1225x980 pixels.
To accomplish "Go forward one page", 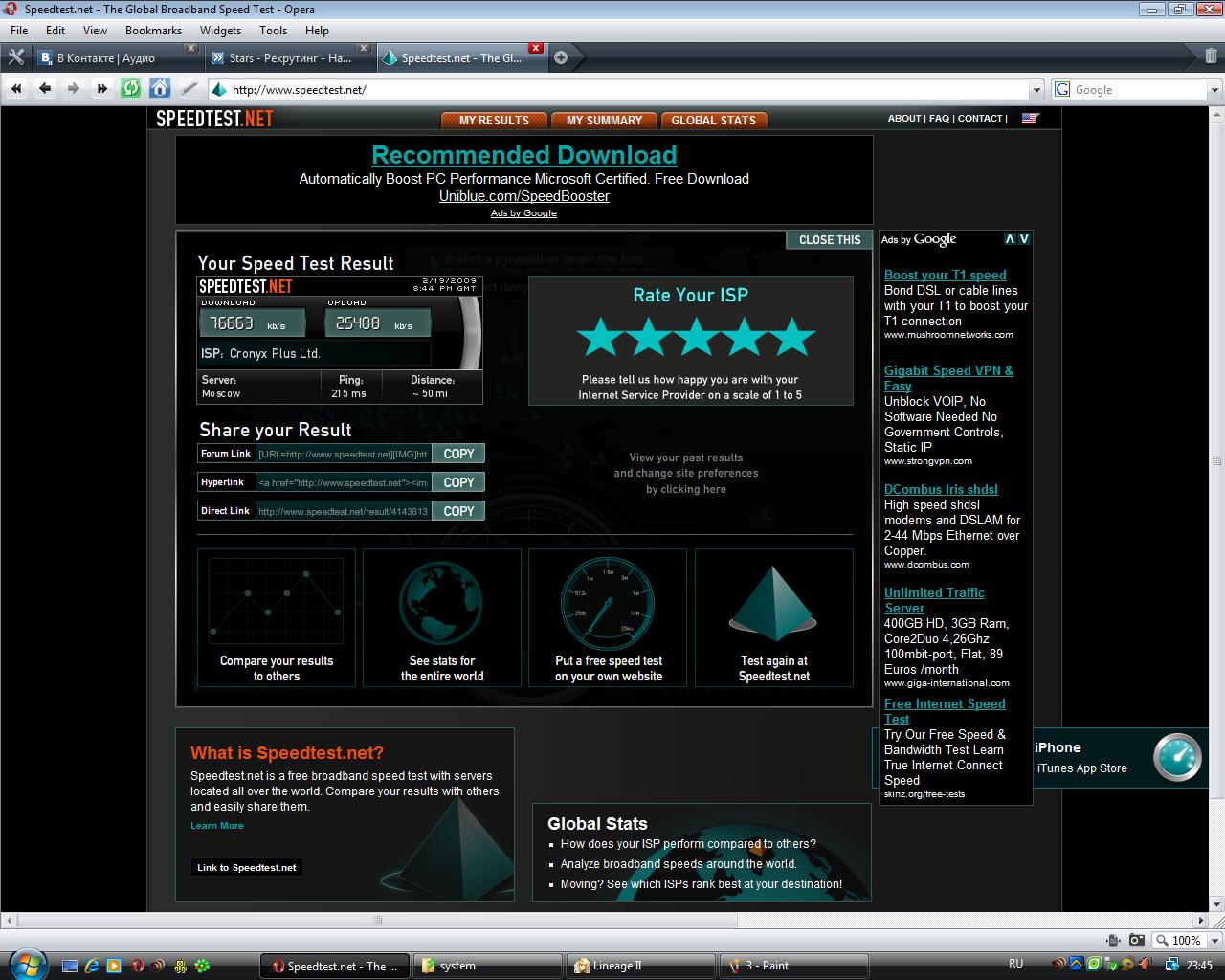I will (74, 89).
